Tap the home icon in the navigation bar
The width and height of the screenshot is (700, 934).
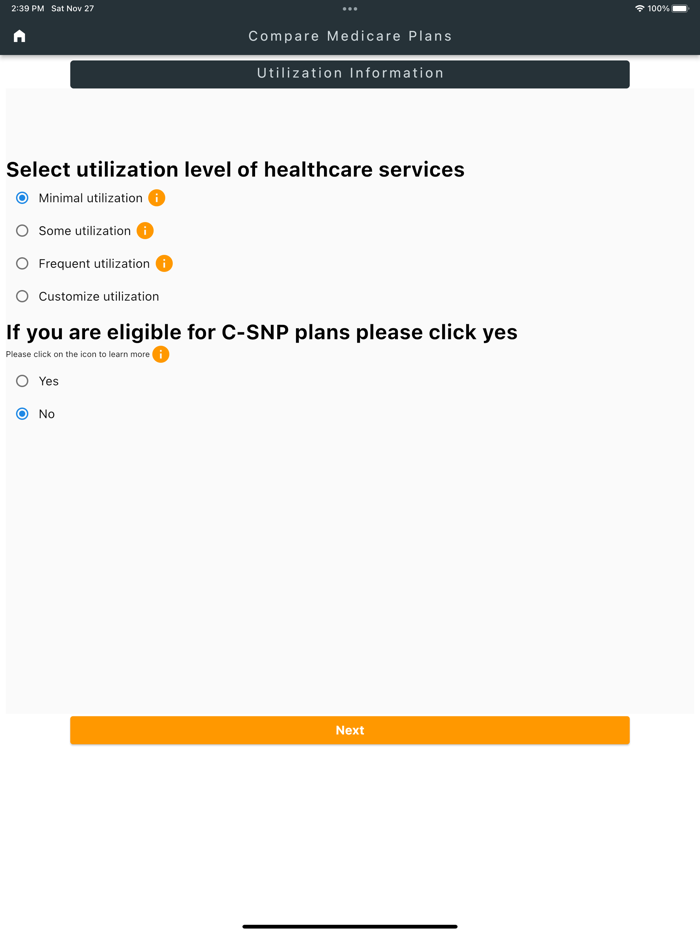pos(19,36)
